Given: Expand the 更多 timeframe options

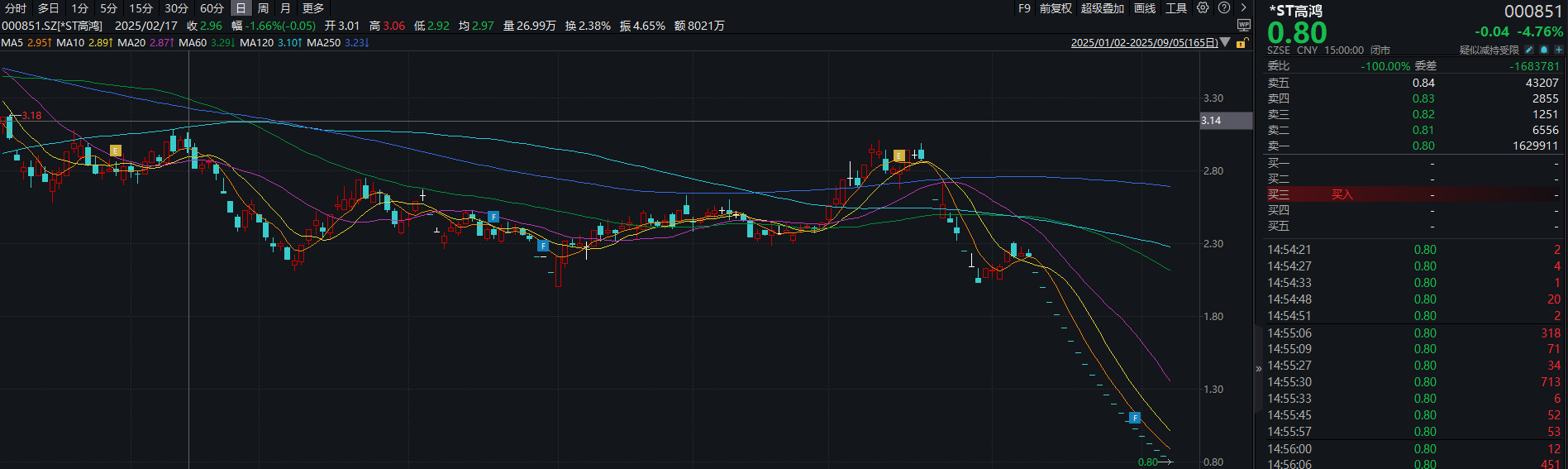Looking at the screenshot, I should click(x=312, y=8).
